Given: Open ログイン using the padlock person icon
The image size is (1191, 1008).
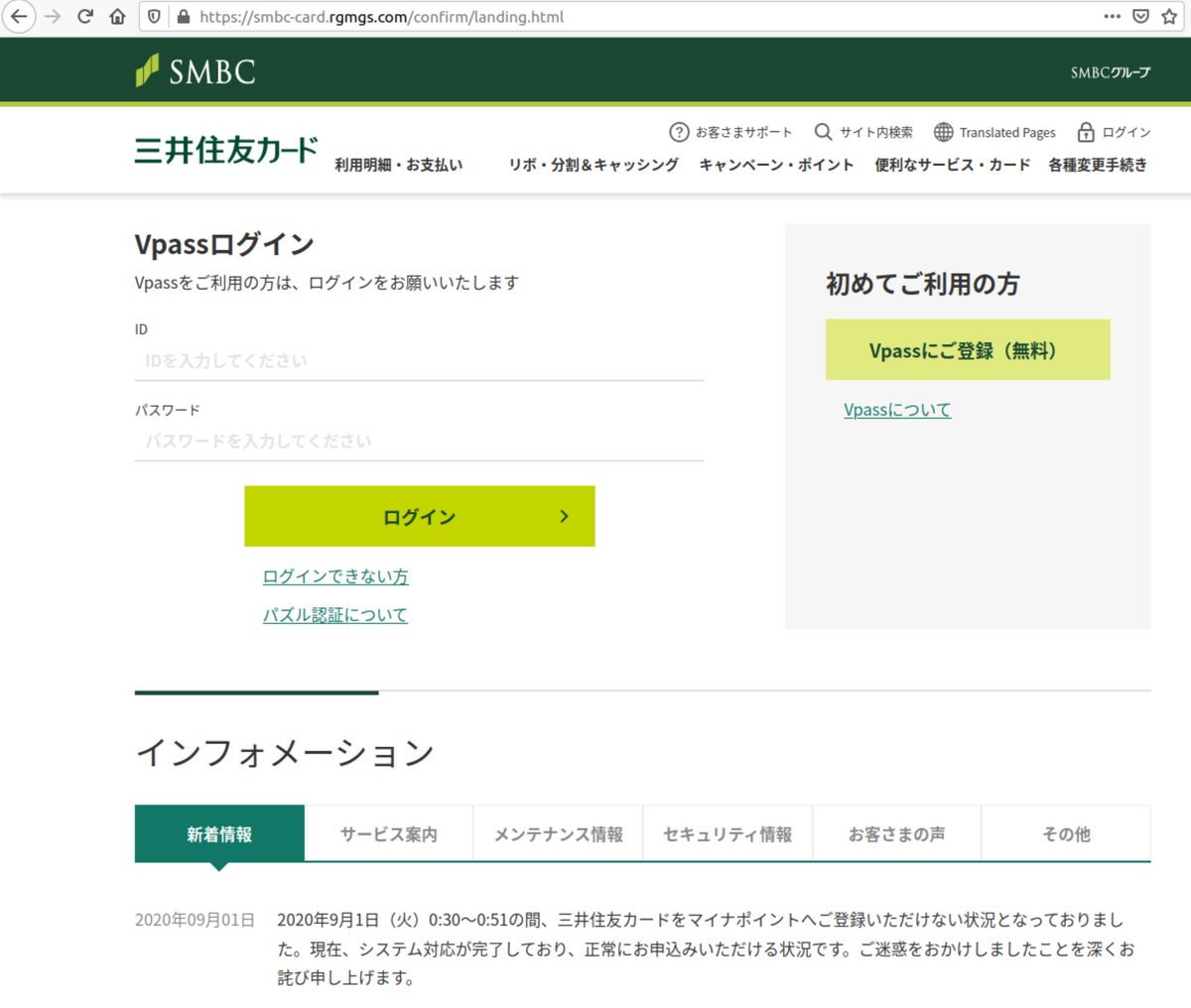Looking at the screenshot, I should [x=1086, y=132].
